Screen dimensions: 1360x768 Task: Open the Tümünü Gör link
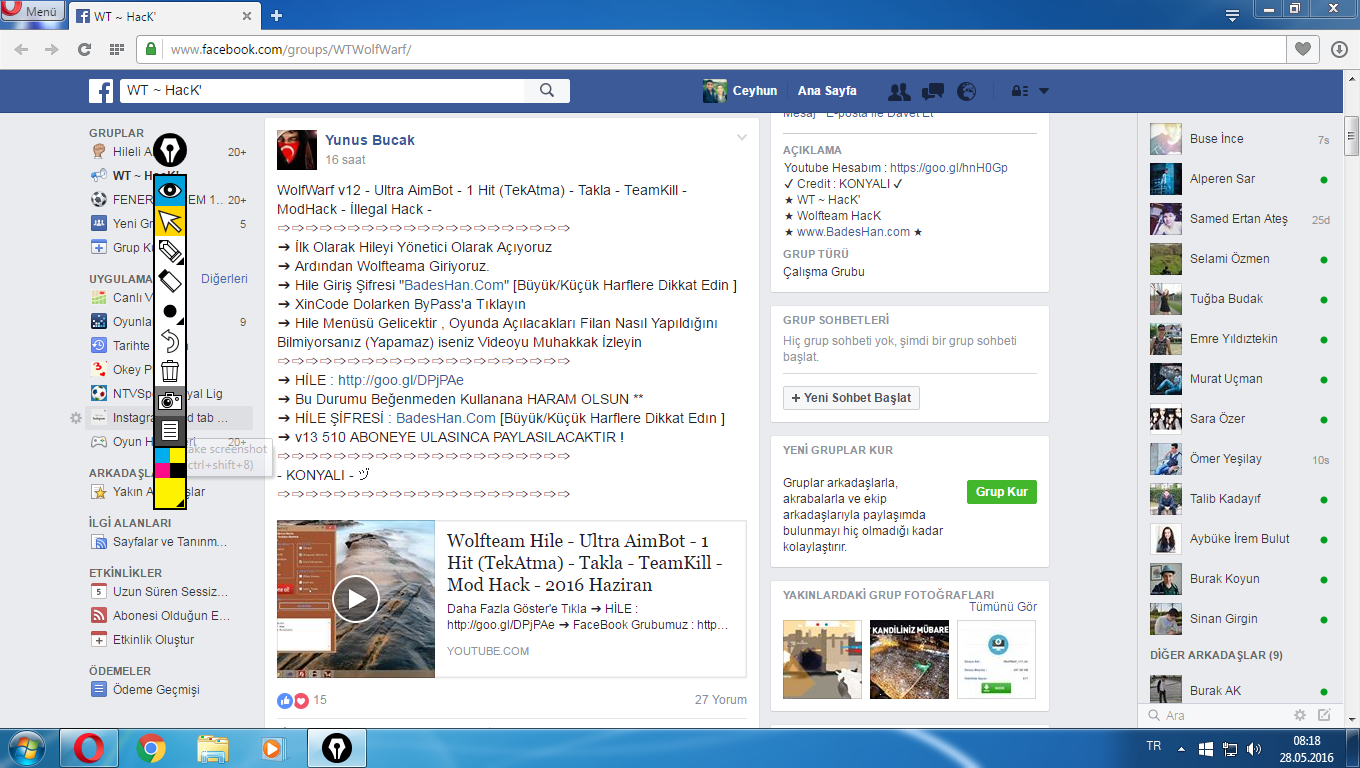[1003, 607]
